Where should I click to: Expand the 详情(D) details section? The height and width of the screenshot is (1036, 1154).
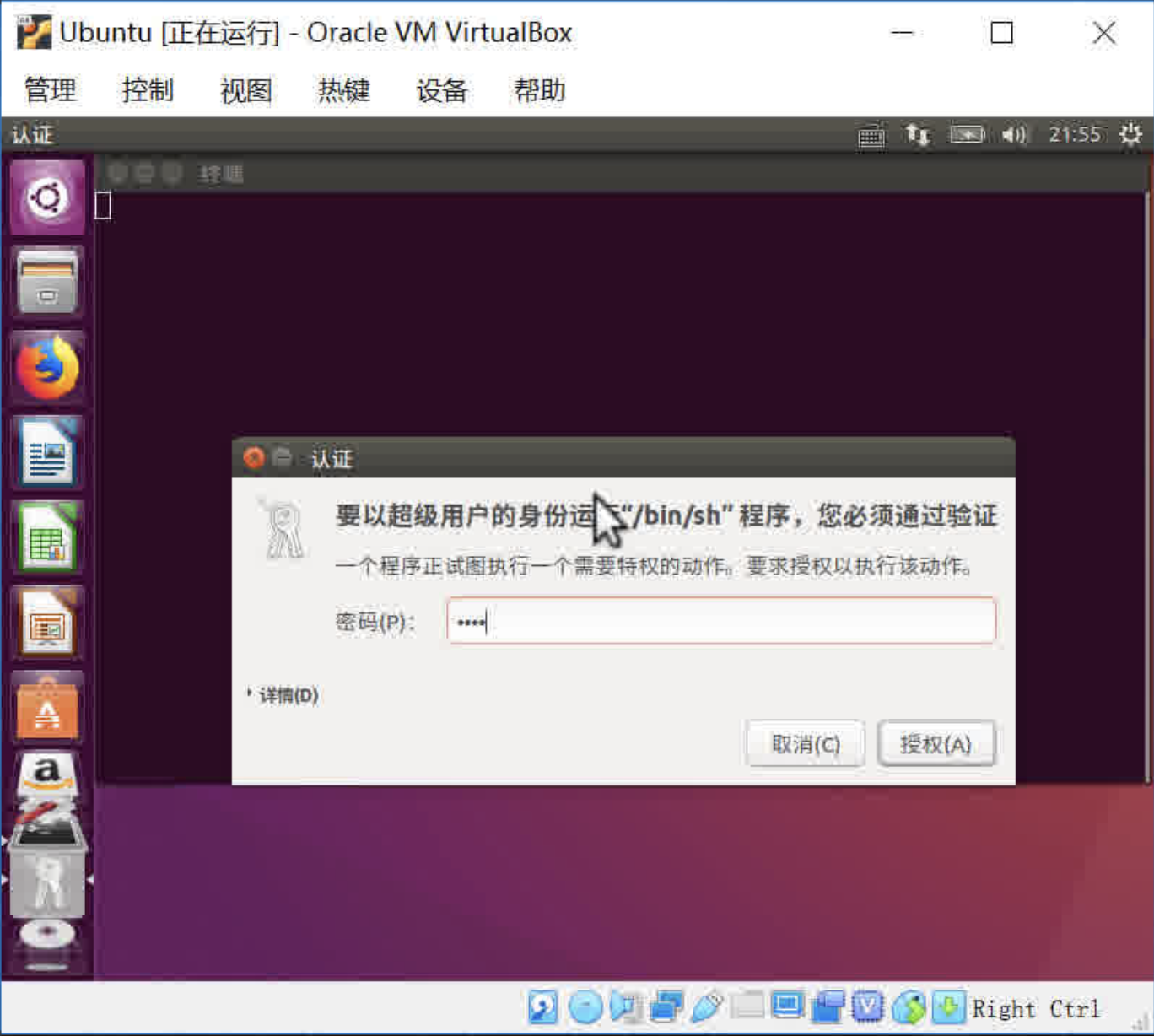[283, 695]
